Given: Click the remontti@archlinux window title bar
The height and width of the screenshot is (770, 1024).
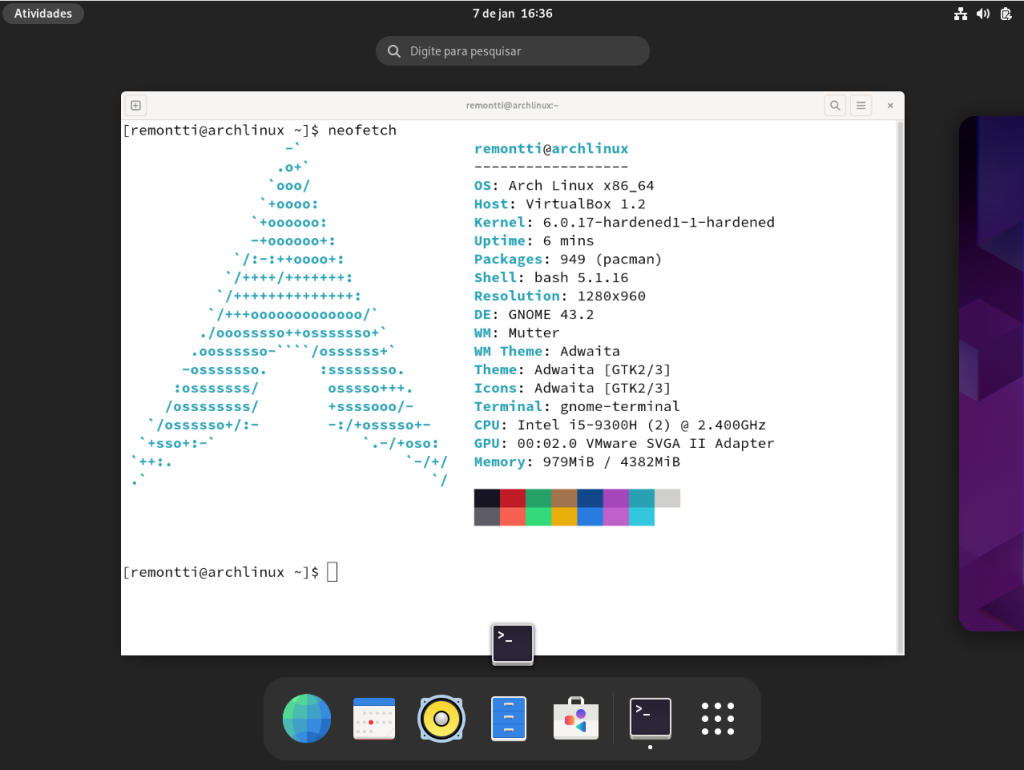Looking at the screenshot, I should click(512, 104).
